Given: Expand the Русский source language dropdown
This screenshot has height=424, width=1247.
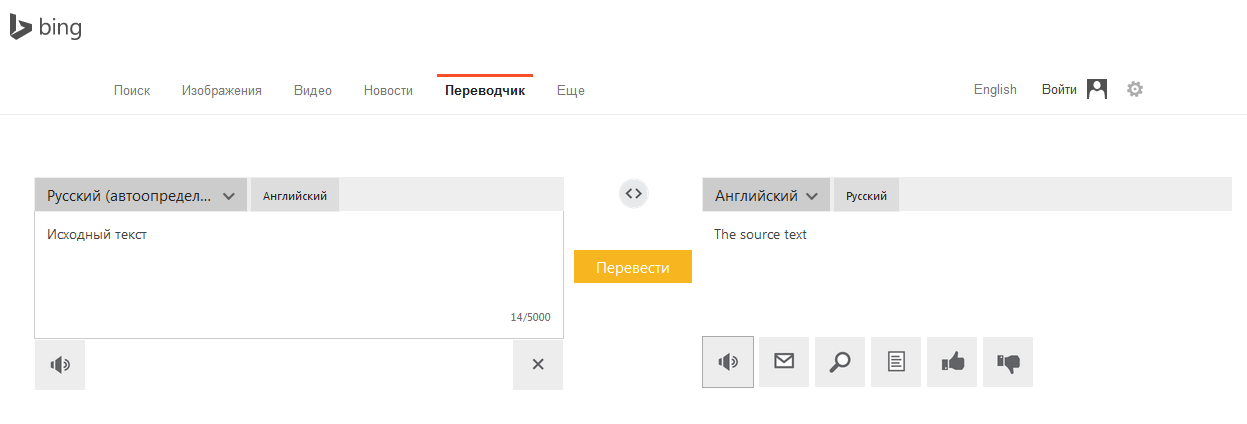Looking at the screenshot, I should [x=141, y=196].
